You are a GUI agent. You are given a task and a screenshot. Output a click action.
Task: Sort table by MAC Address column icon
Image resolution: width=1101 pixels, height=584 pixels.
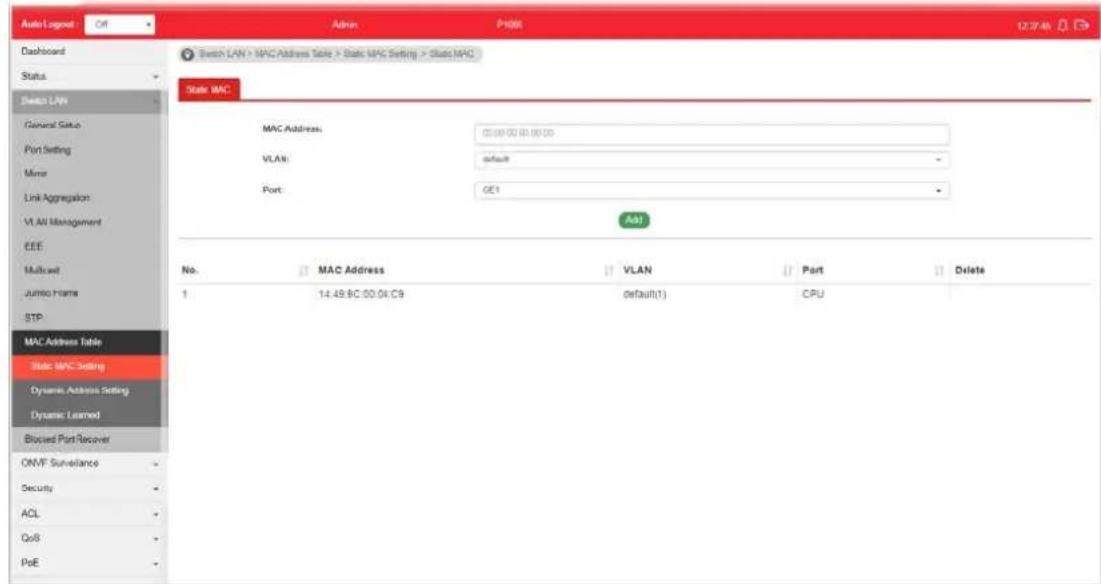609,270
